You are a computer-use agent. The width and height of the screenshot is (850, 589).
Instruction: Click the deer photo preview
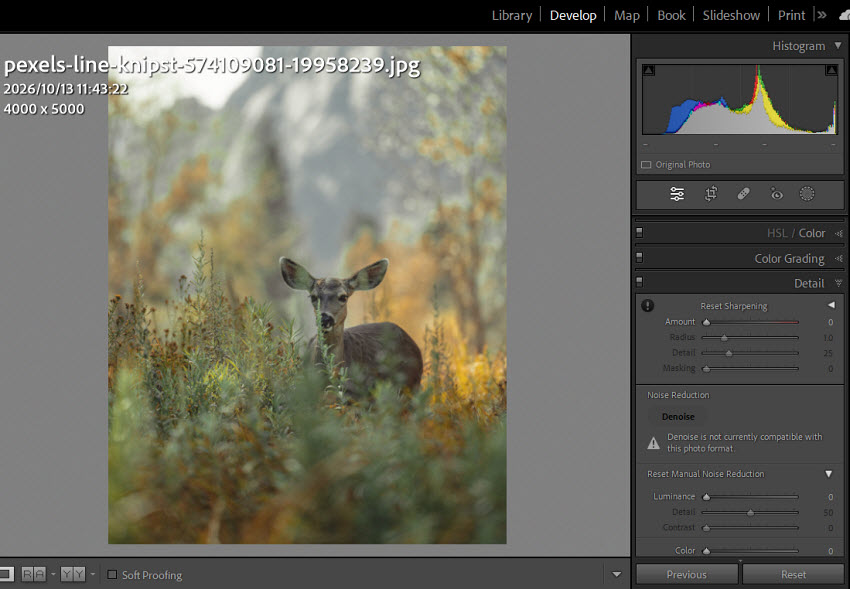(x=307, y=295)
